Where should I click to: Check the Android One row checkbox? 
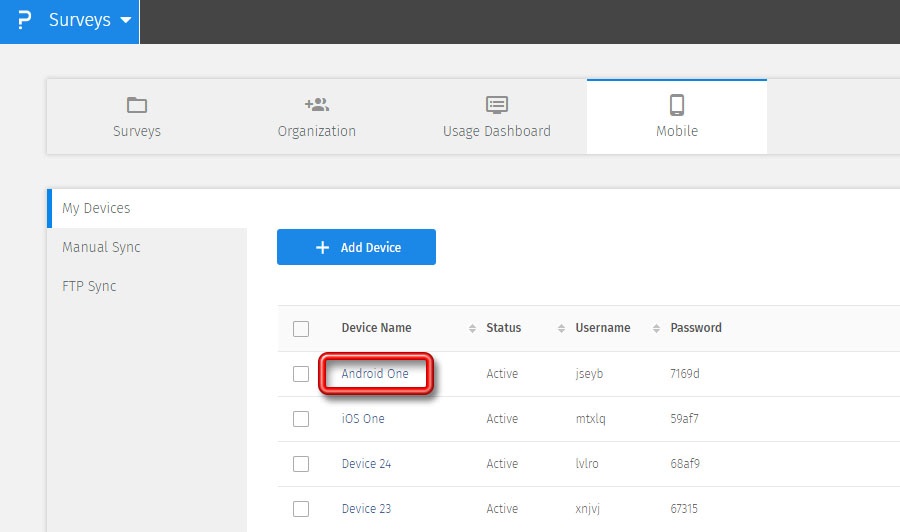[301, 374]
